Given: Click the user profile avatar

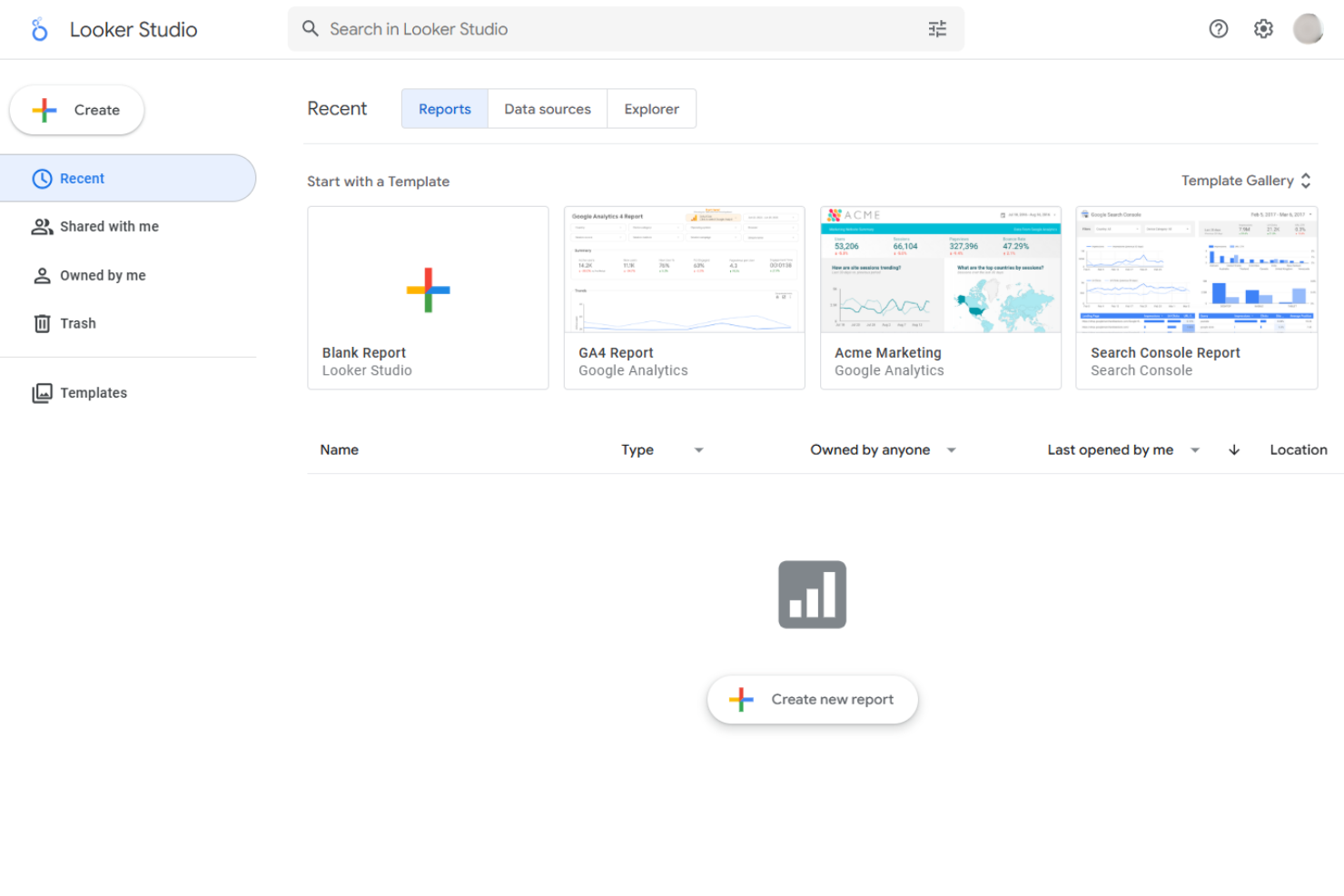Looking at the screenshot, I should pos(1308,28).
